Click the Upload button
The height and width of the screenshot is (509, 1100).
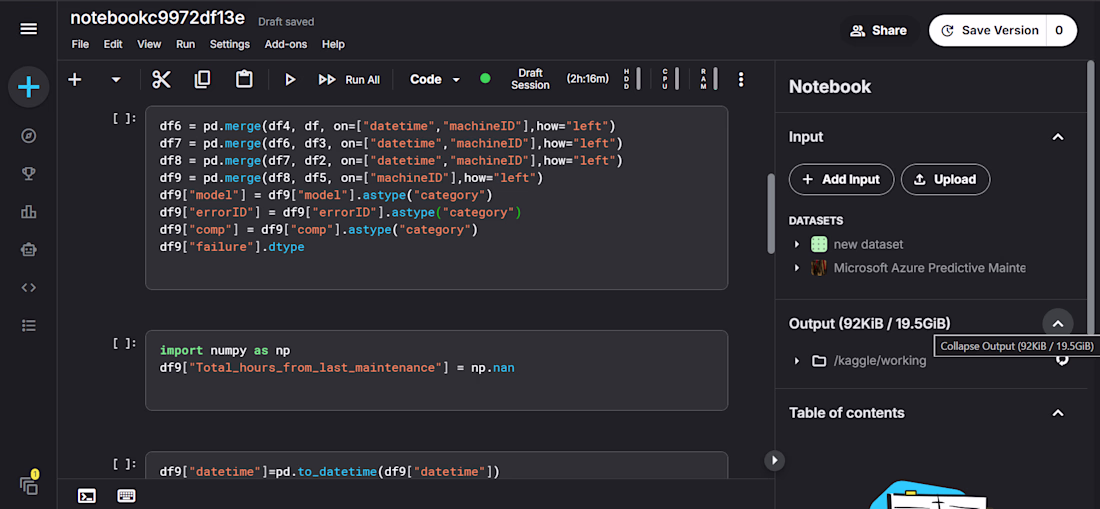coord(945,179)
